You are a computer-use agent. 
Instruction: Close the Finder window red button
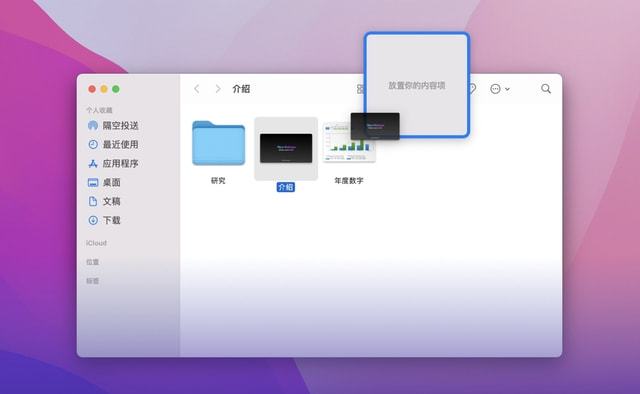(x=92, y=89)
